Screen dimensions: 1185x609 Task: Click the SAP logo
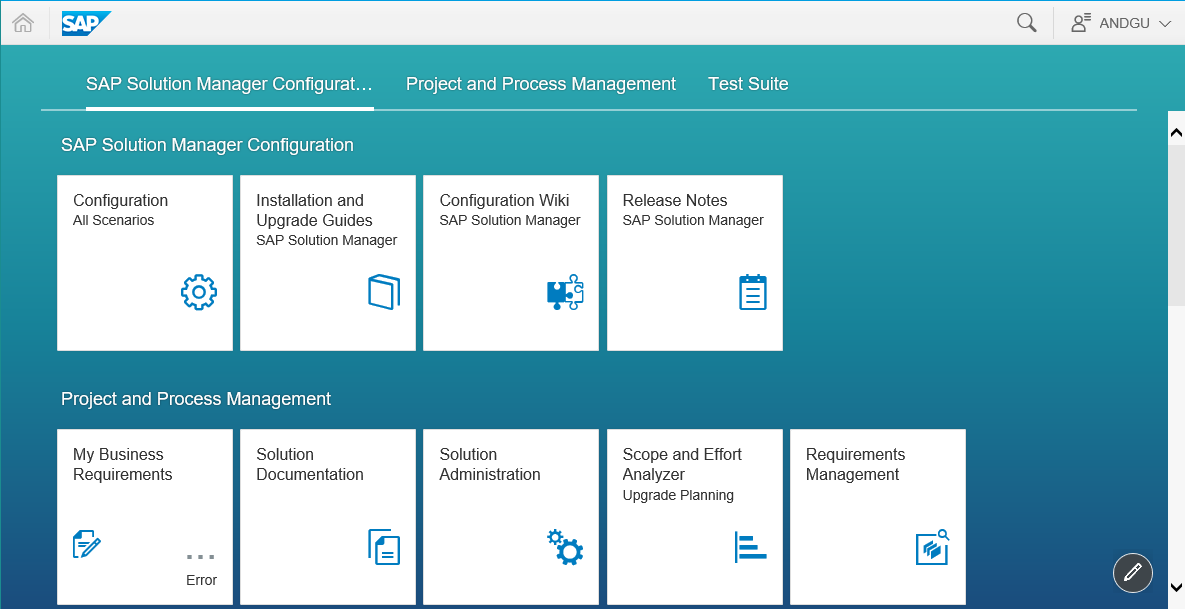86,23
